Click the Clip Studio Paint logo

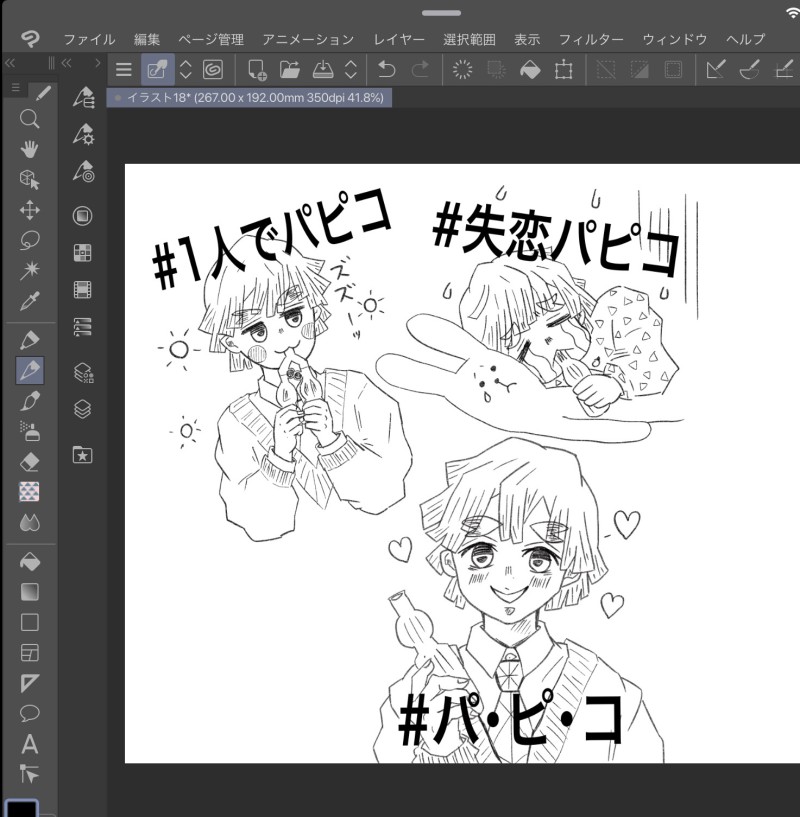point(30,39)
